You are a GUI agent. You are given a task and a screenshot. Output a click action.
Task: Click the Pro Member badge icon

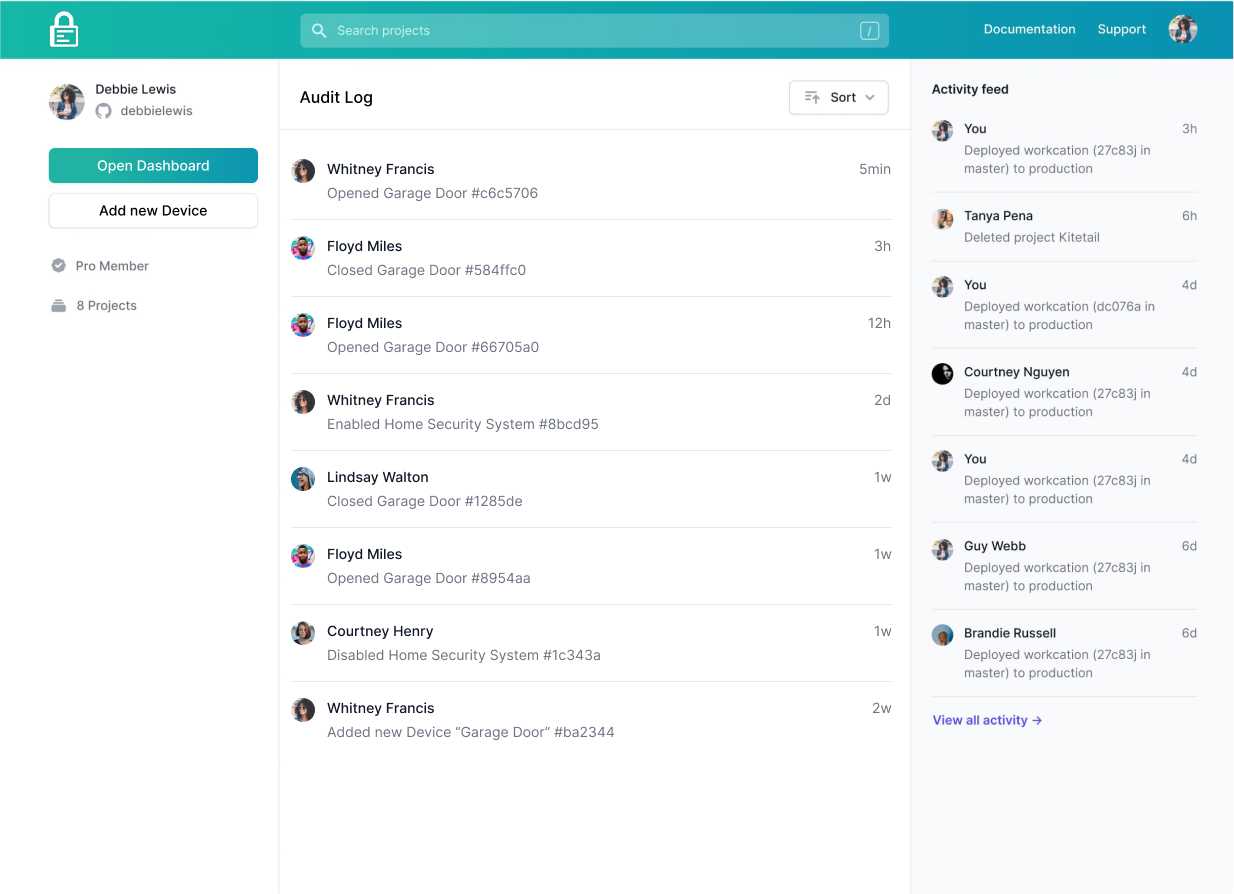(x=59, y=266)
